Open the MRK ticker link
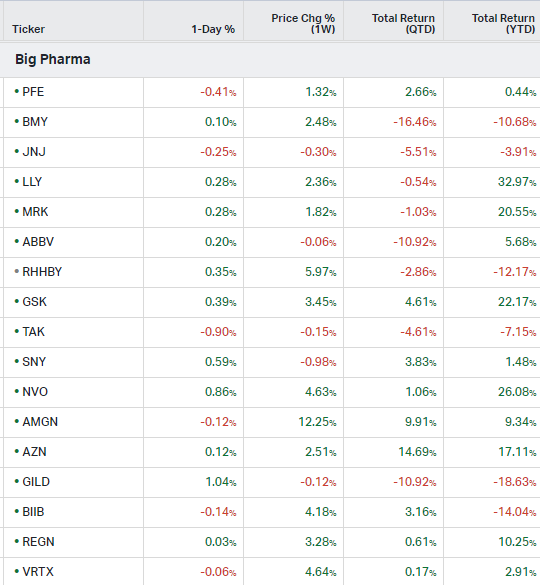 pyautogui.click(x=35, y=212)
